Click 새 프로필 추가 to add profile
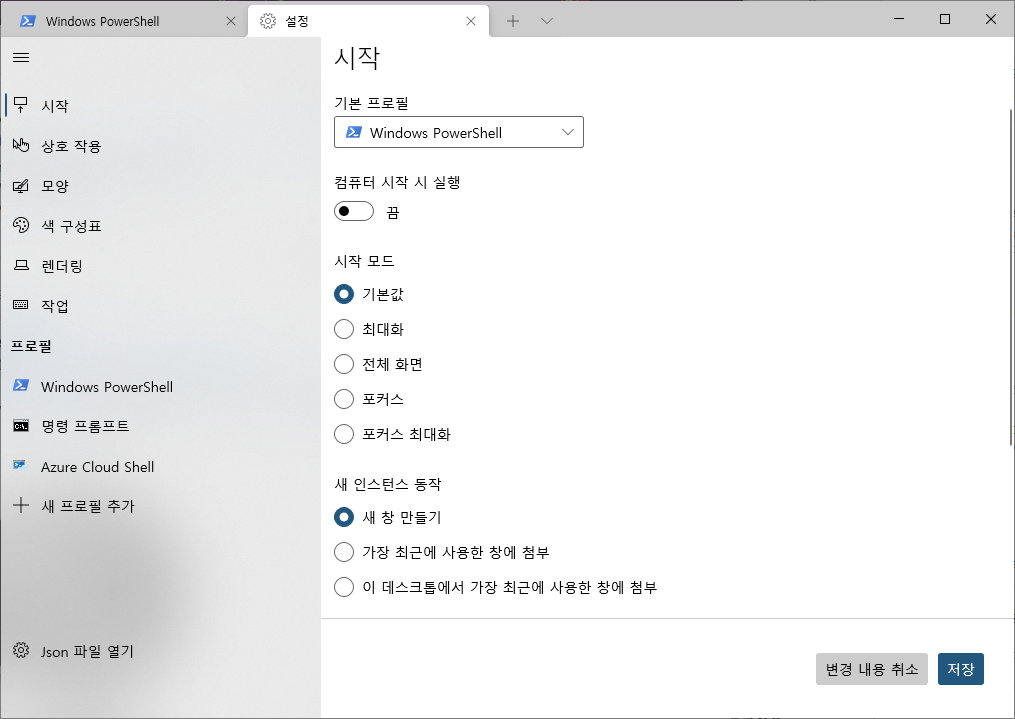The width and height of the screenshot is (1015, 719). coord(160,505)
